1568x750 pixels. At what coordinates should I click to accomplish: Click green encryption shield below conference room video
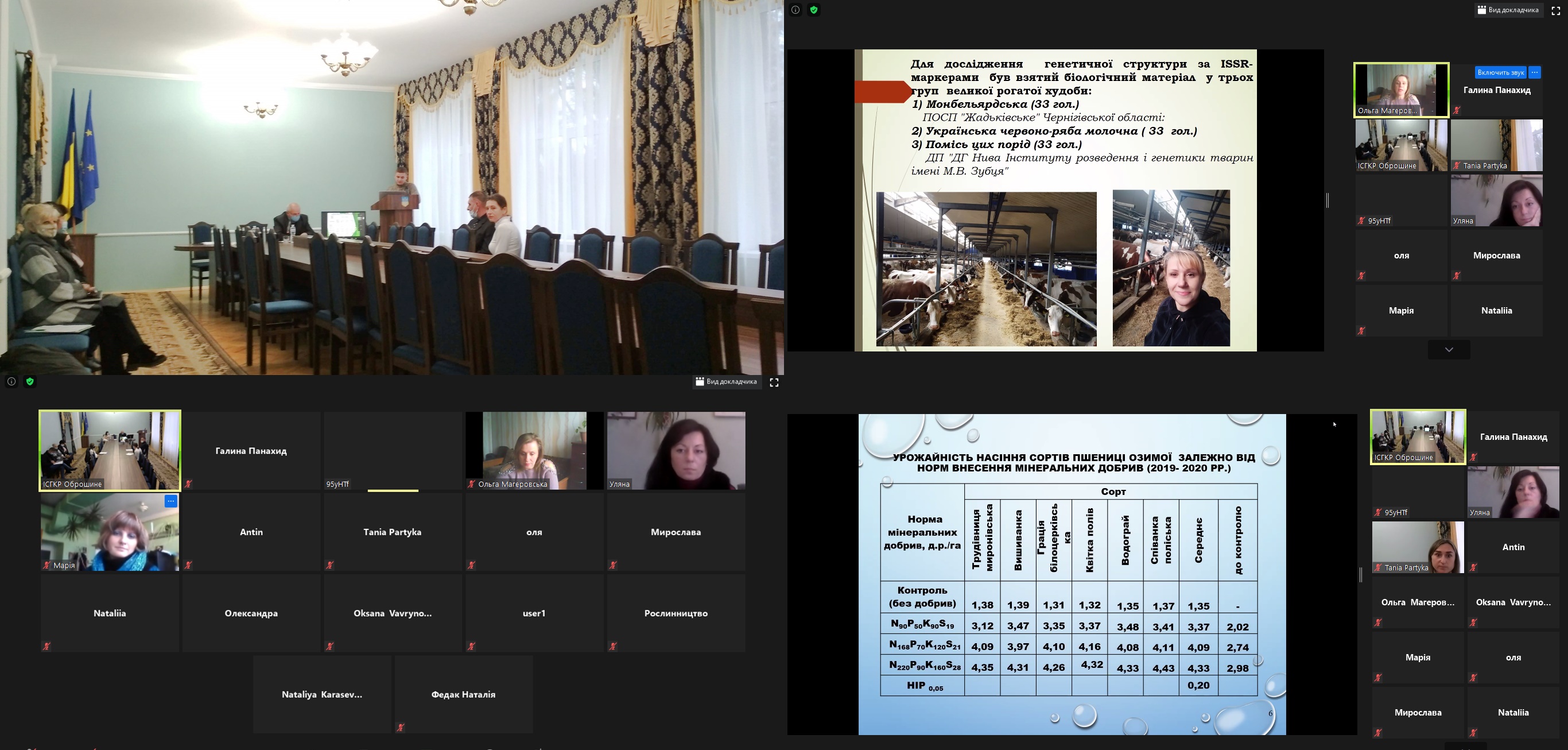coord(30,382)
